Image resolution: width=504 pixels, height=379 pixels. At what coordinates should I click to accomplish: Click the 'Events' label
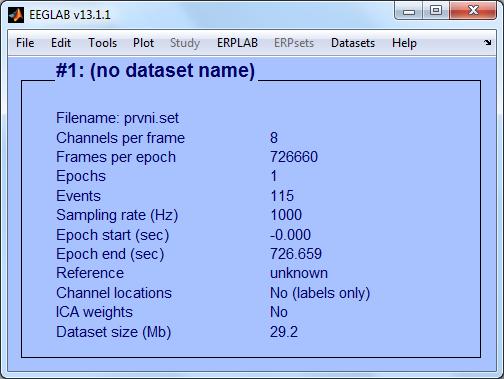(x=78, y=196)
